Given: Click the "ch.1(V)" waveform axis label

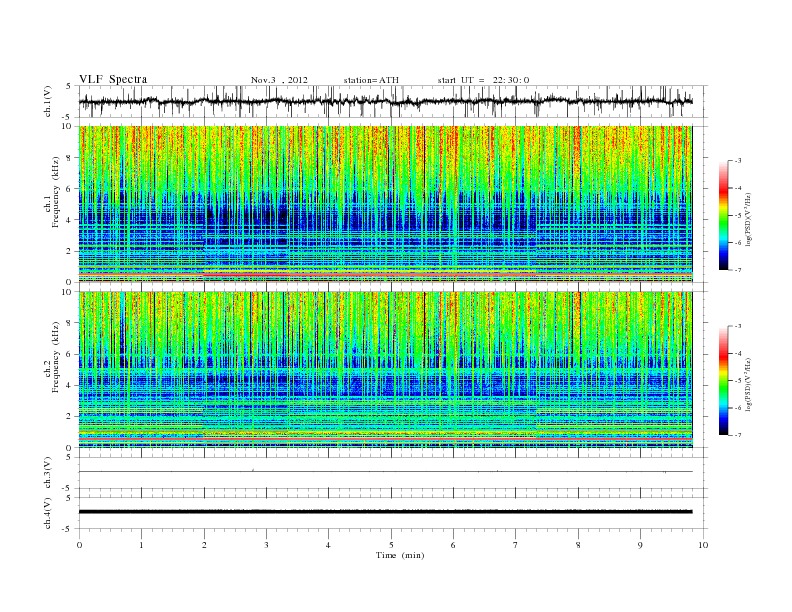Looking at the screenshot, I should [x=48, y=101].
